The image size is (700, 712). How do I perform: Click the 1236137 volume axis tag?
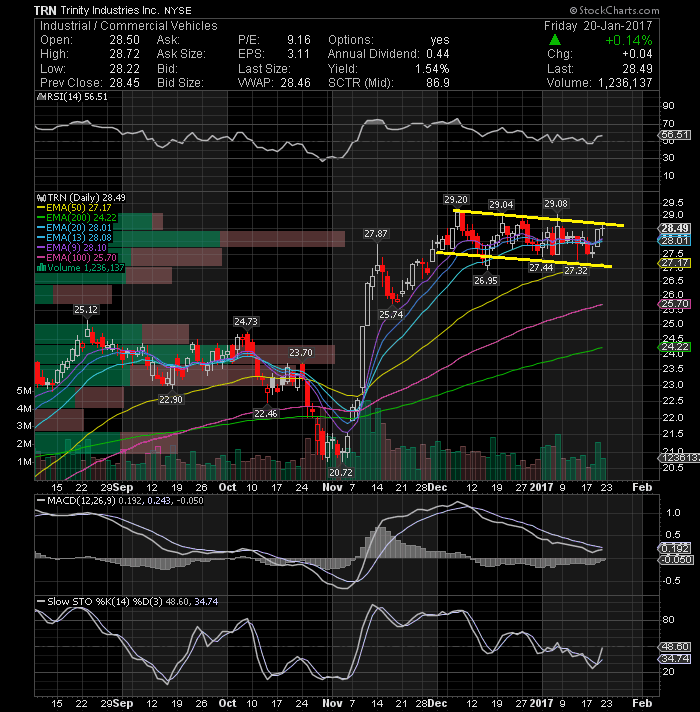(x=680, y=458)
